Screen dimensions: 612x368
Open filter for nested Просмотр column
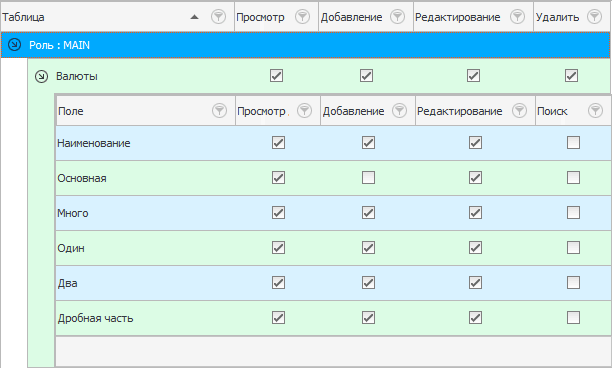[304, 111]
